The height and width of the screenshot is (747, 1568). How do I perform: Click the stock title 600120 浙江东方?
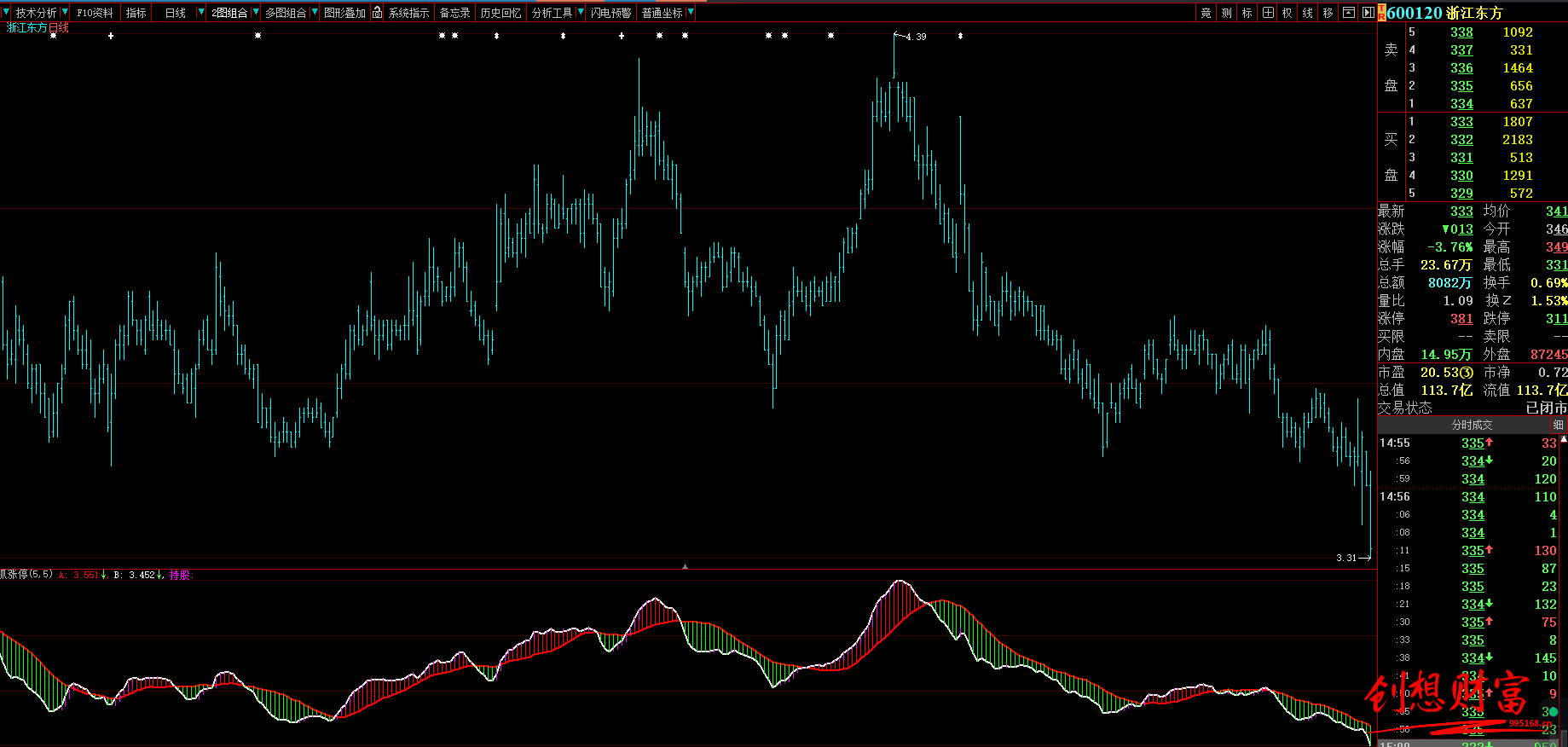coord(1444,13)
